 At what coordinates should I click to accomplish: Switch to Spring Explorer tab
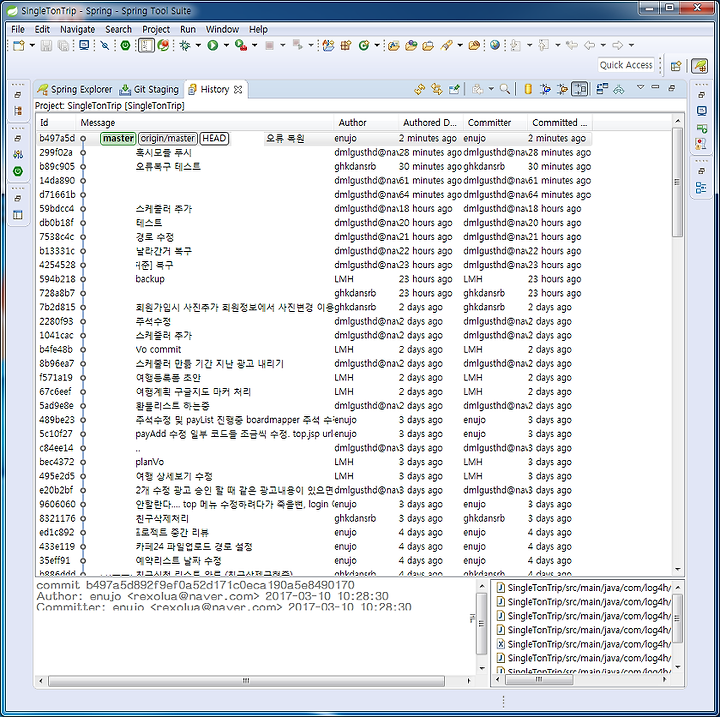coord(75,90)
